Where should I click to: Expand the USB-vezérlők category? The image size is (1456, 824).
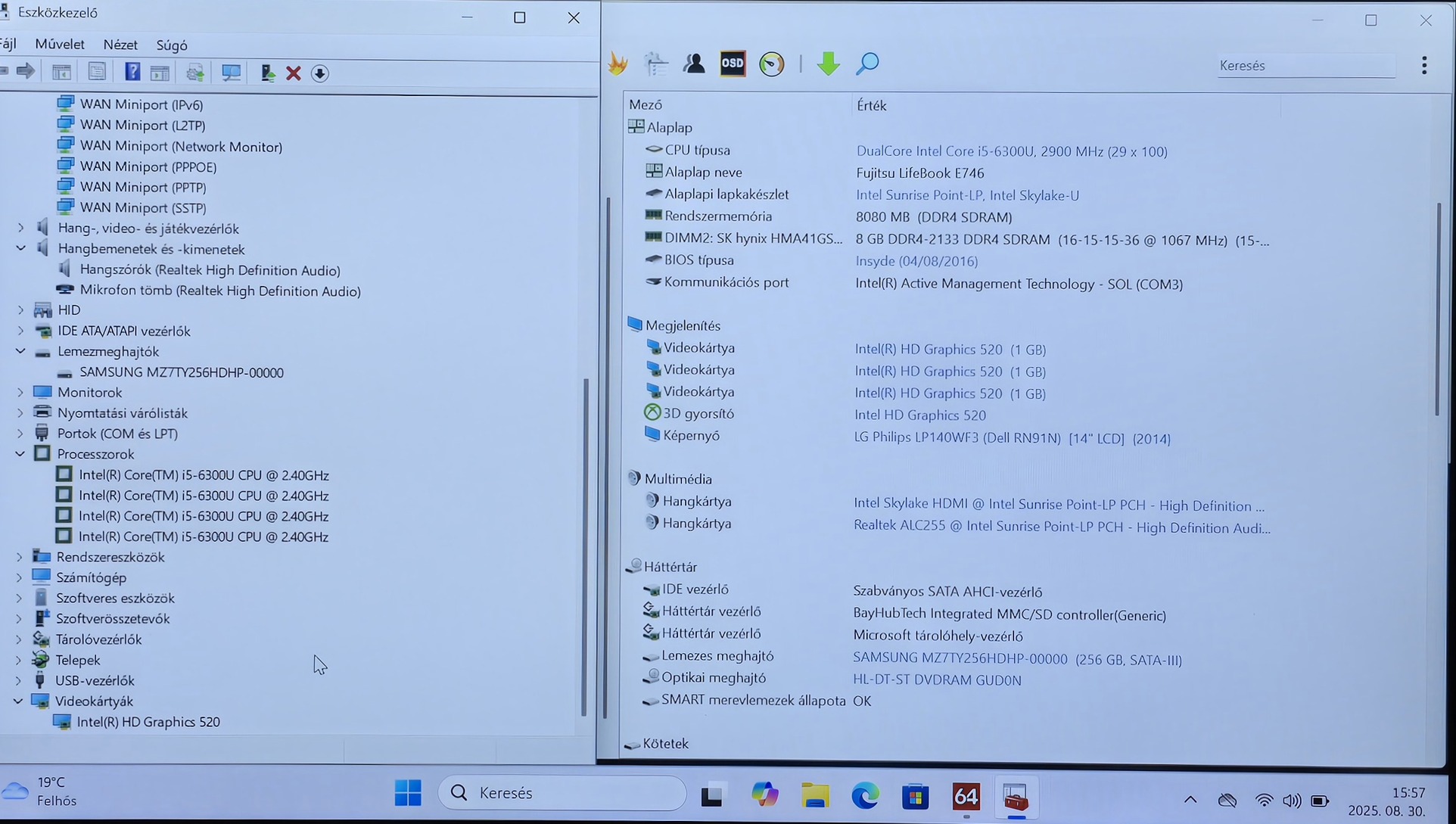coord(19,680)
